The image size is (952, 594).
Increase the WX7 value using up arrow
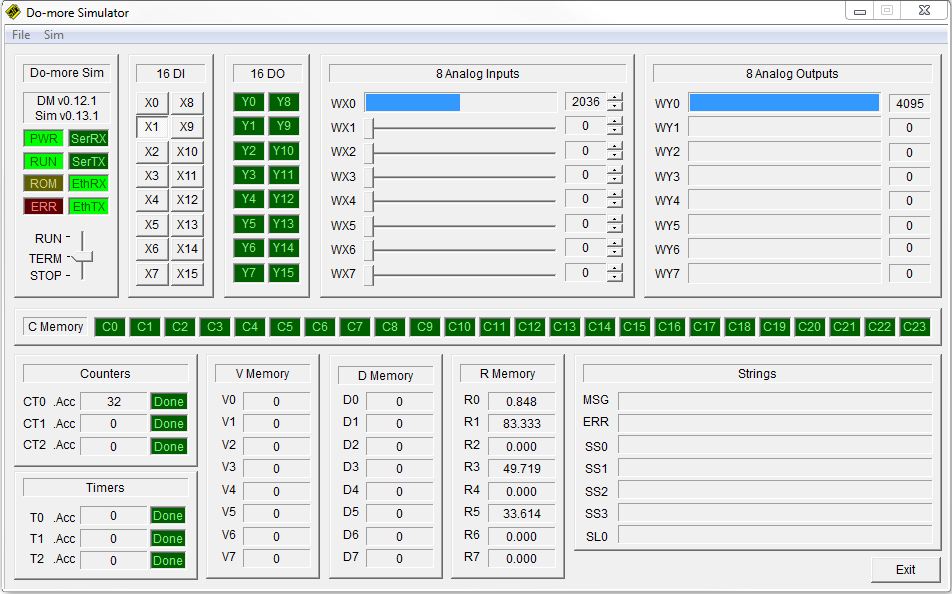614,268
